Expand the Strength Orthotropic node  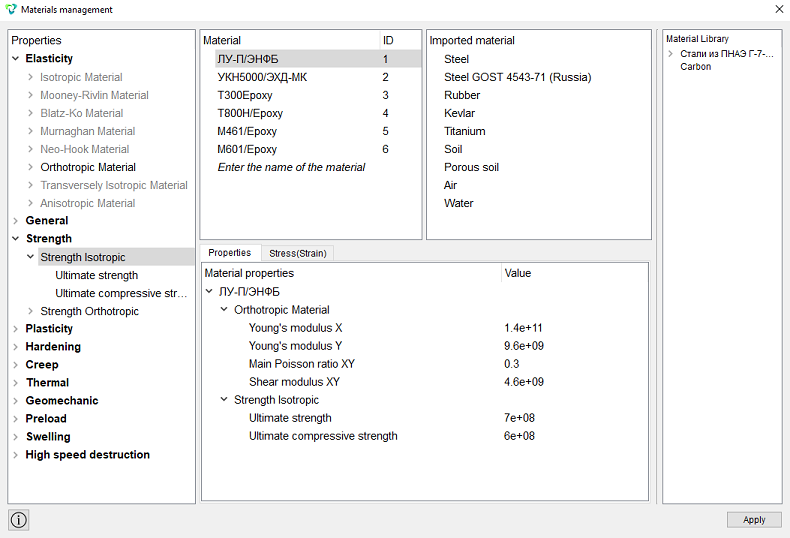point(30,311)
